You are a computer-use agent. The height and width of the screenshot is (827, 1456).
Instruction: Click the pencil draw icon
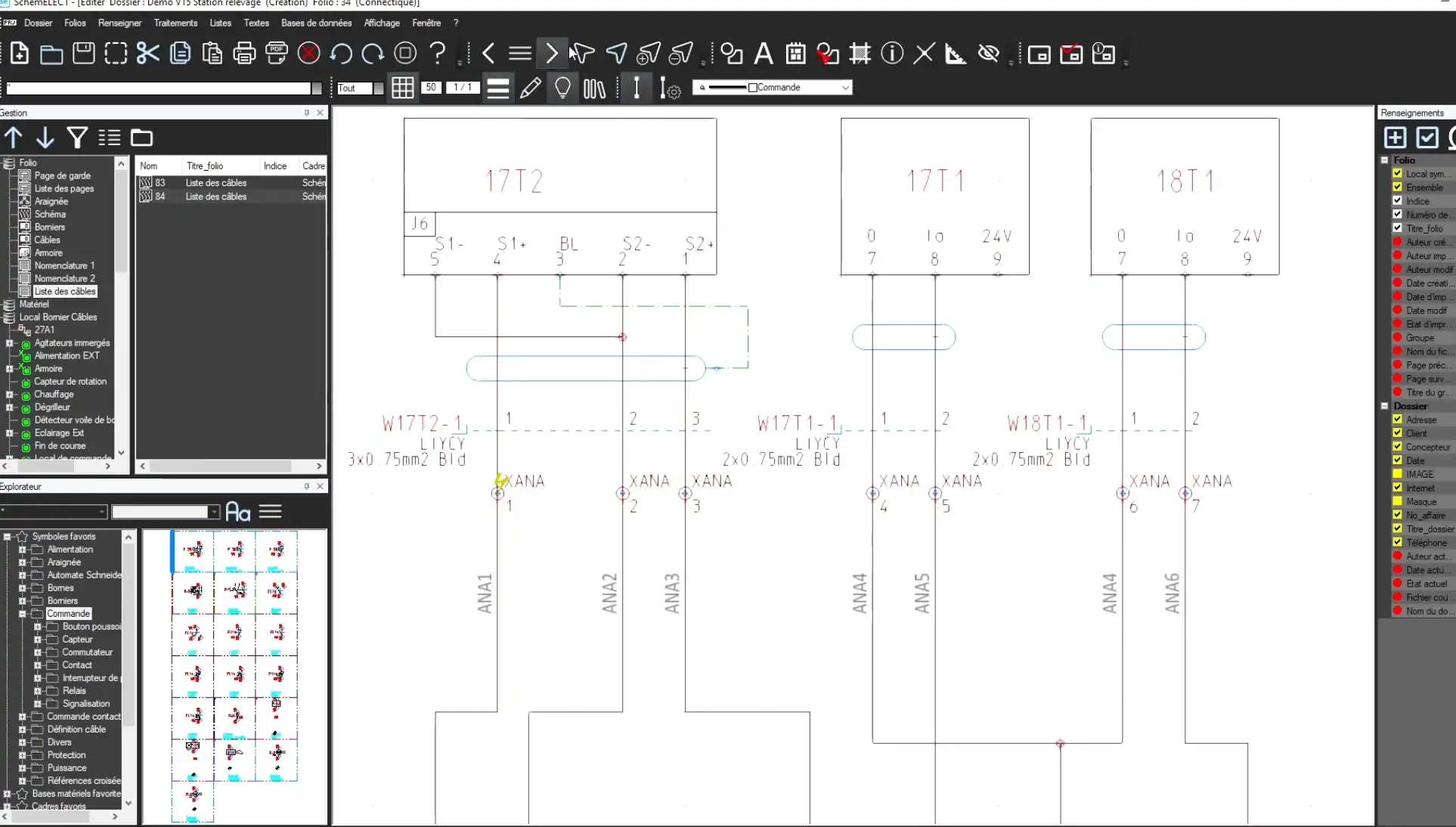click(530, 88)
